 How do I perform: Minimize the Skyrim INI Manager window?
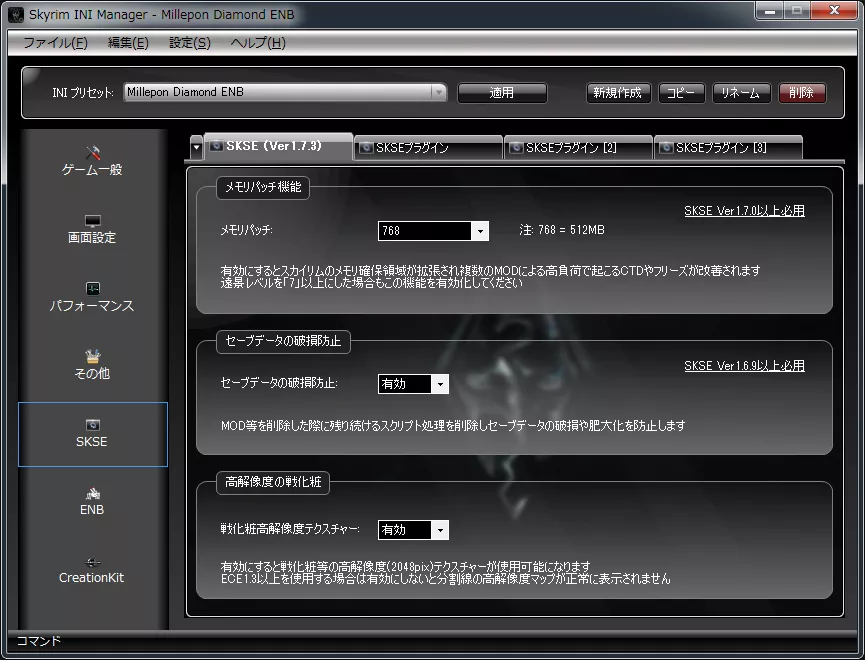[770, 10]
